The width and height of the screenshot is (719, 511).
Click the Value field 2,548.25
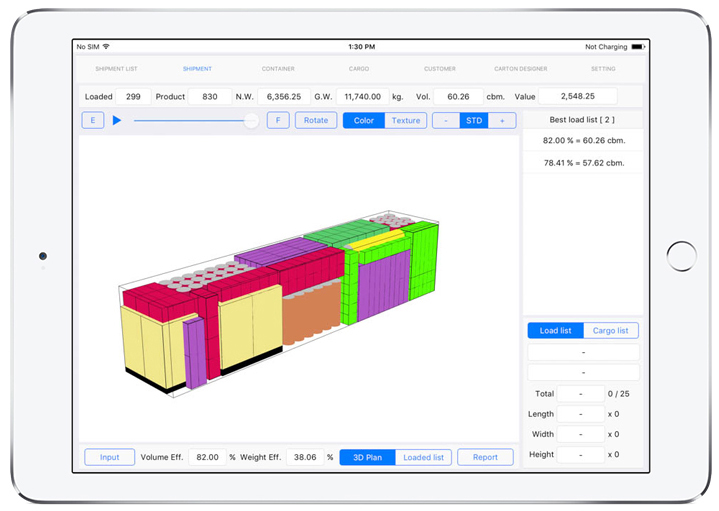click(x=578, y=96)
